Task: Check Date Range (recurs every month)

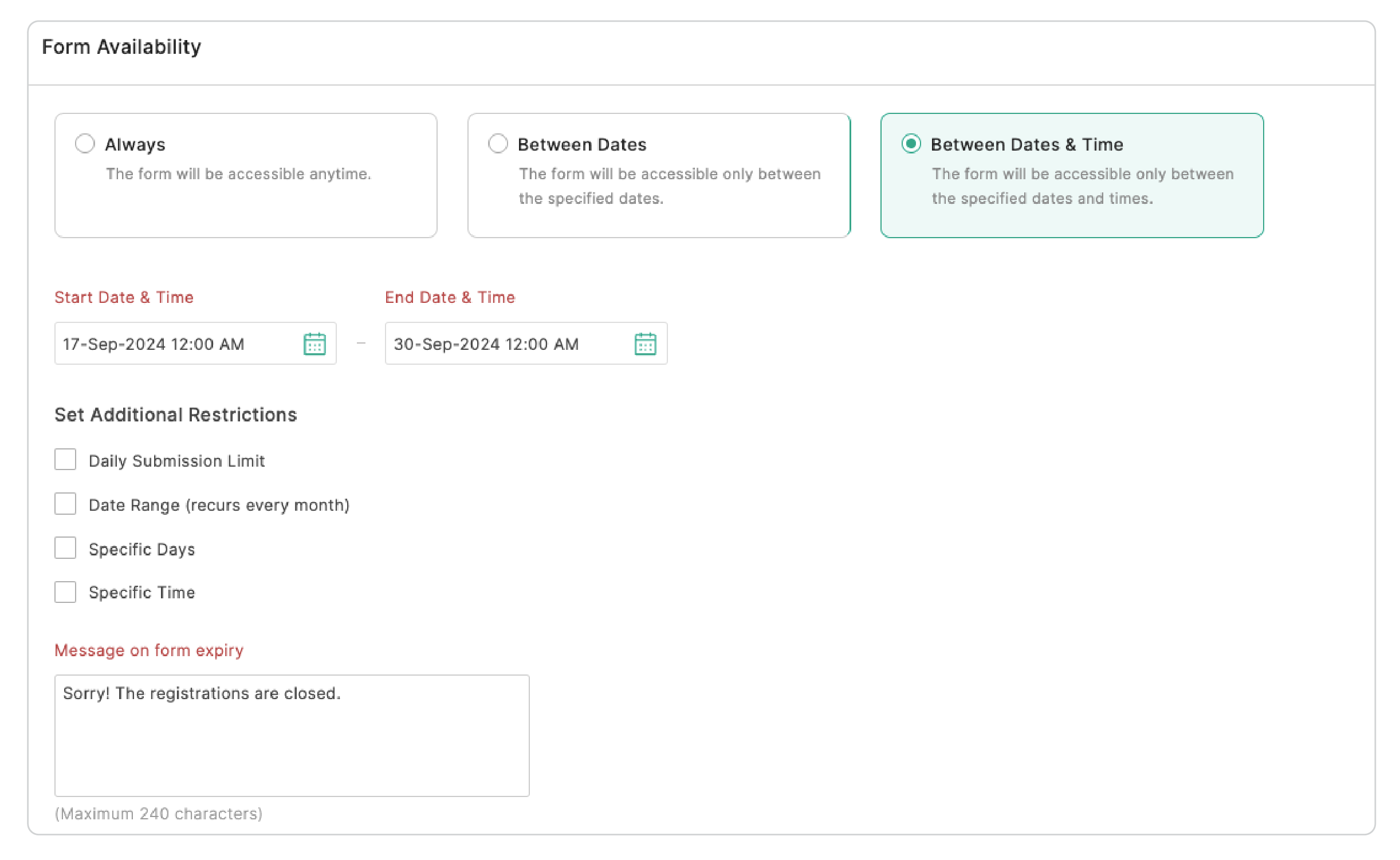Action: point(65,504)
